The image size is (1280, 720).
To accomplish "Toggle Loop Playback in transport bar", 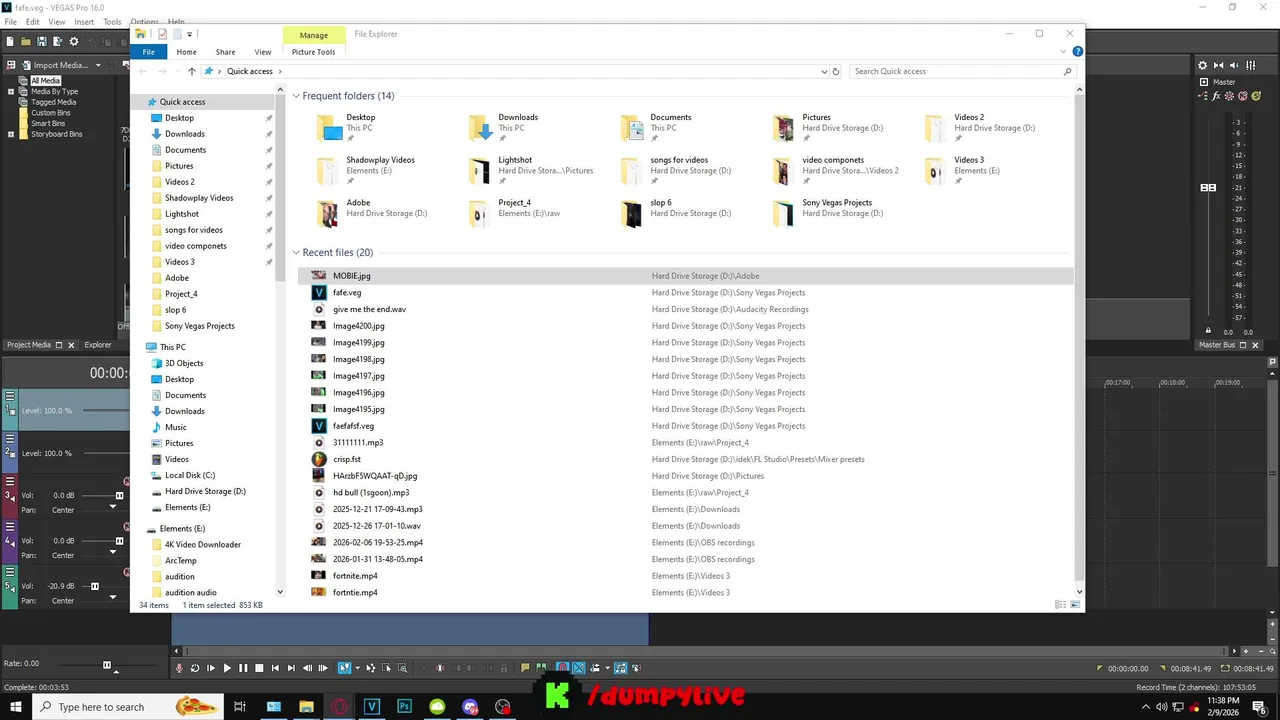I will [x=194, y=668].
